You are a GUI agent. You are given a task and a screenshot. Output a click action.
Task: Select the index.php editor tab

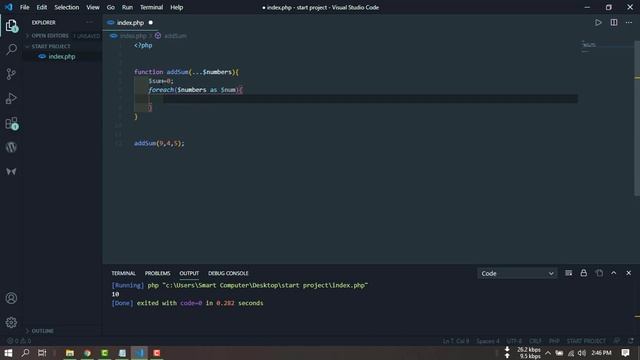(x=130, y=23)
